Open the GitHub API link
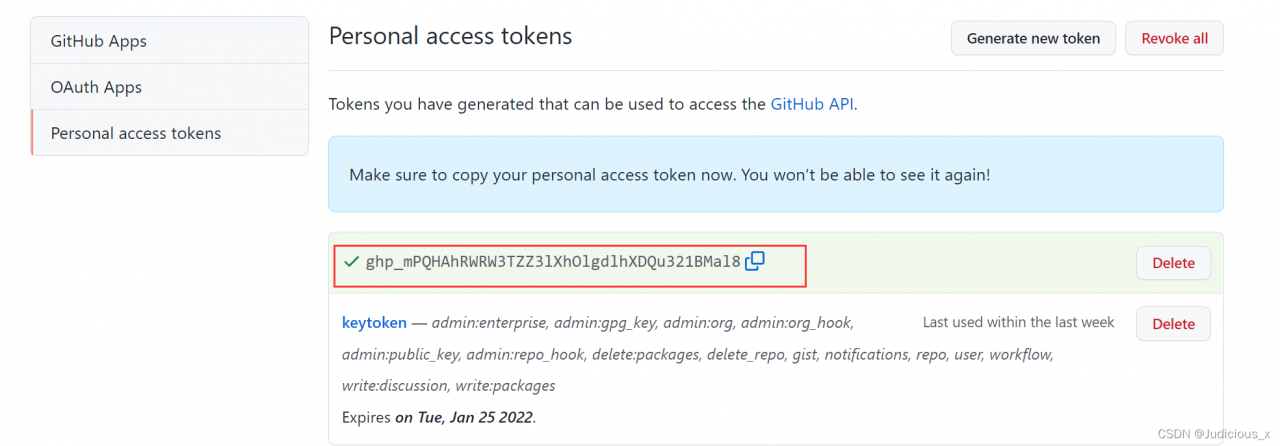Screen dimensions: 1280x446 pos(812,103)
